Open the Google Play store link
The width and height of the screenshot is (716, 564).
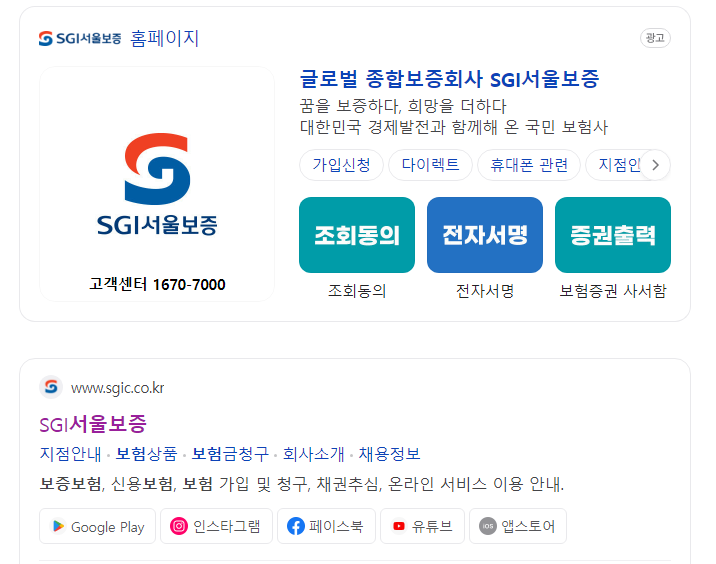pos(97,526)
